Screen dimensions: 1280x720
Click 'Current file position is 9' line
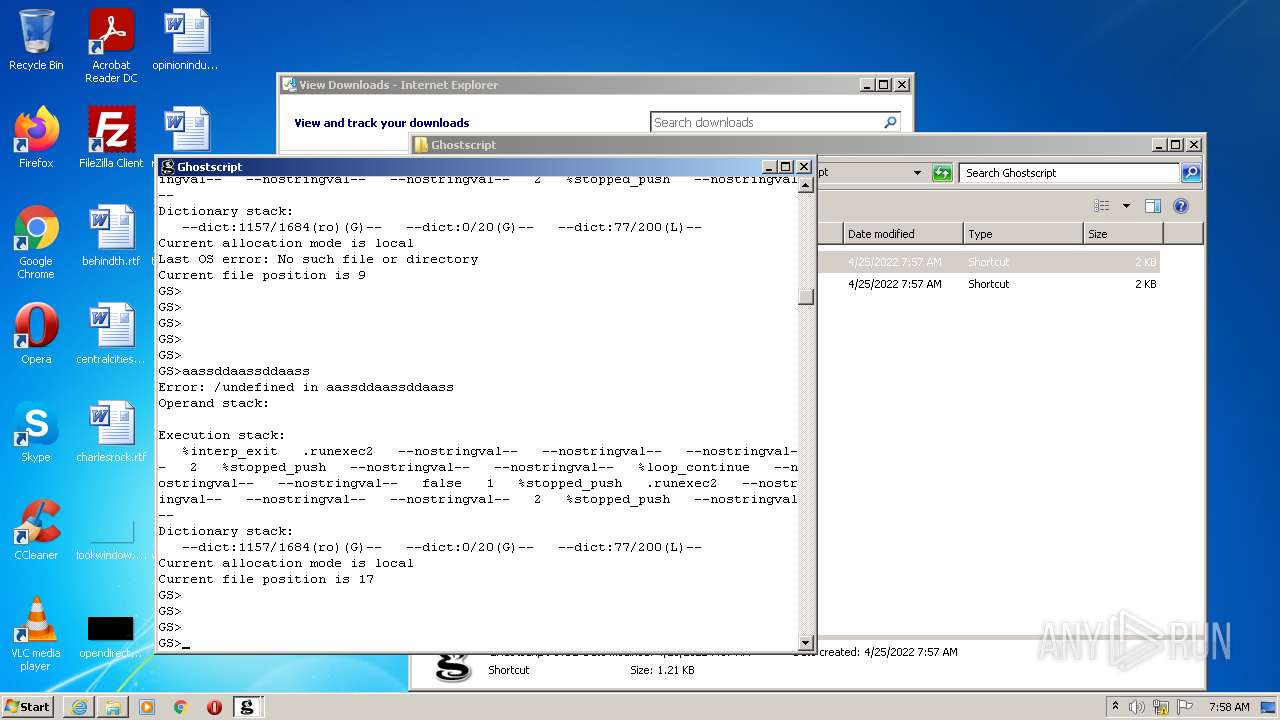pos(262,275)
